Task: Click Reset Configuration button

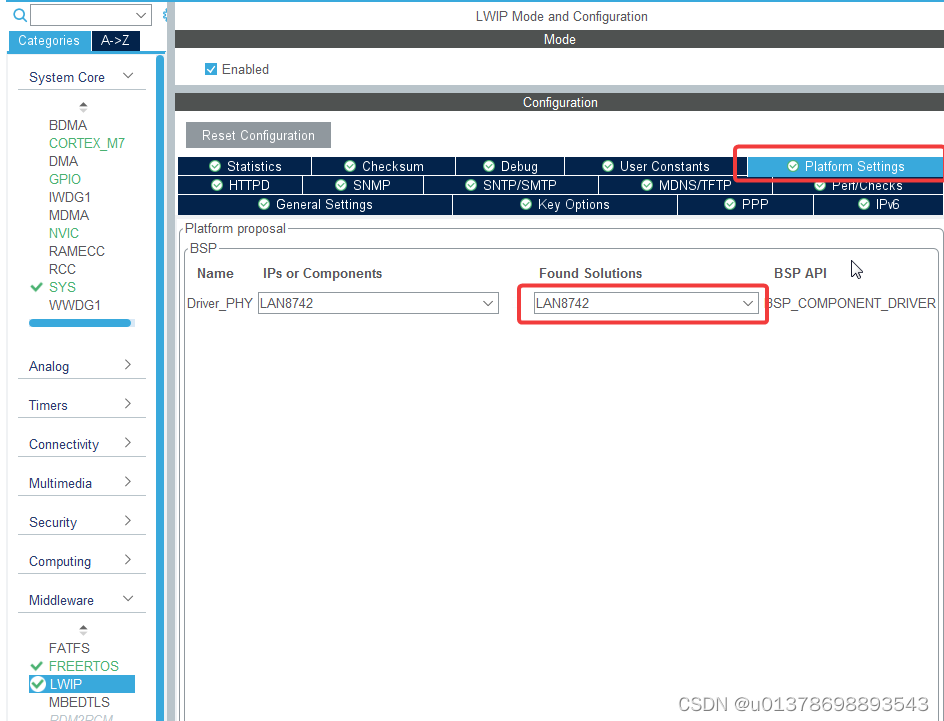Action: click(x=258, y=135)
